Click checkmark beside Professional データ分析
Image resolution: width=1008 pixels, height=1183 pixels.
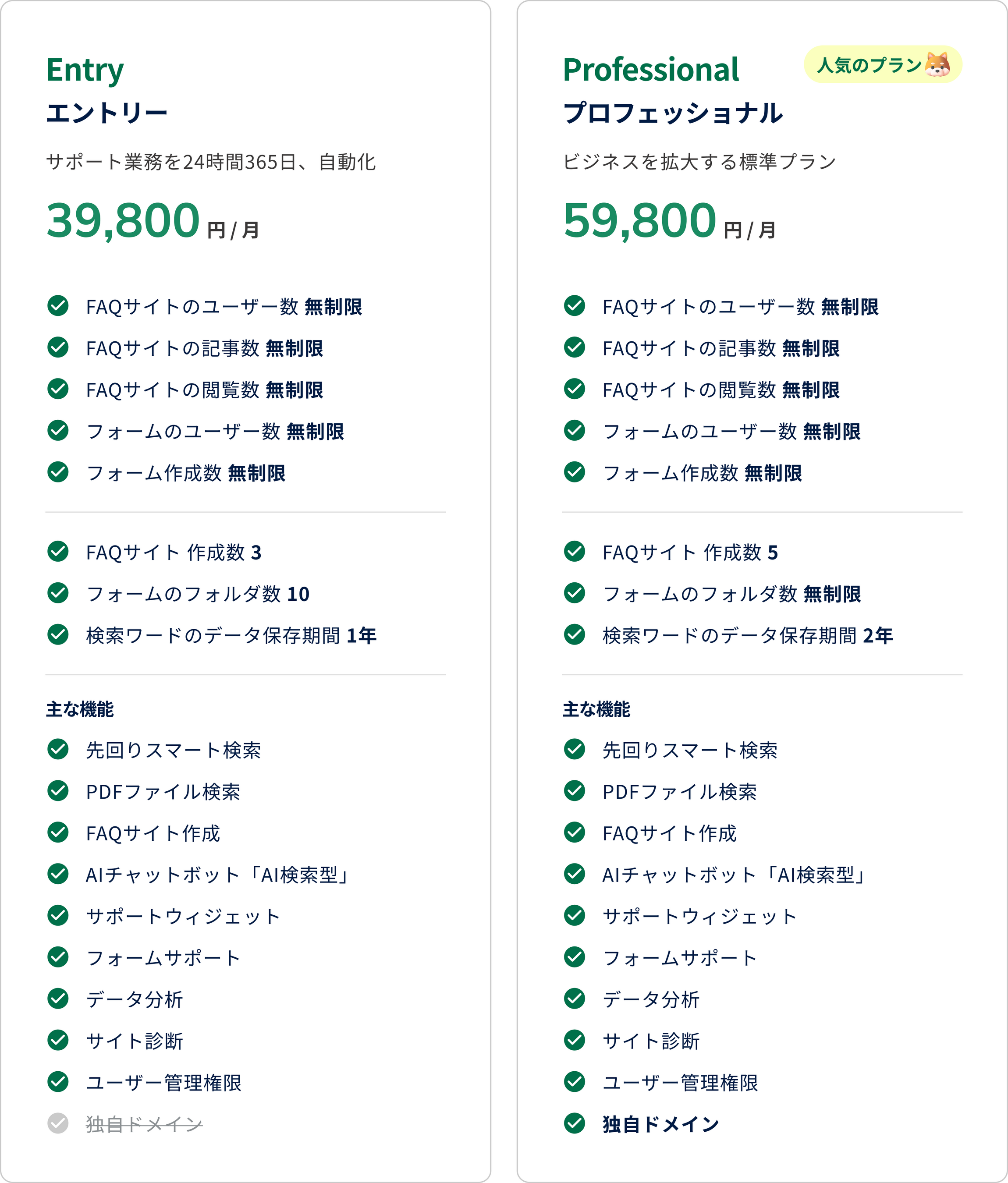pos(574,999)
